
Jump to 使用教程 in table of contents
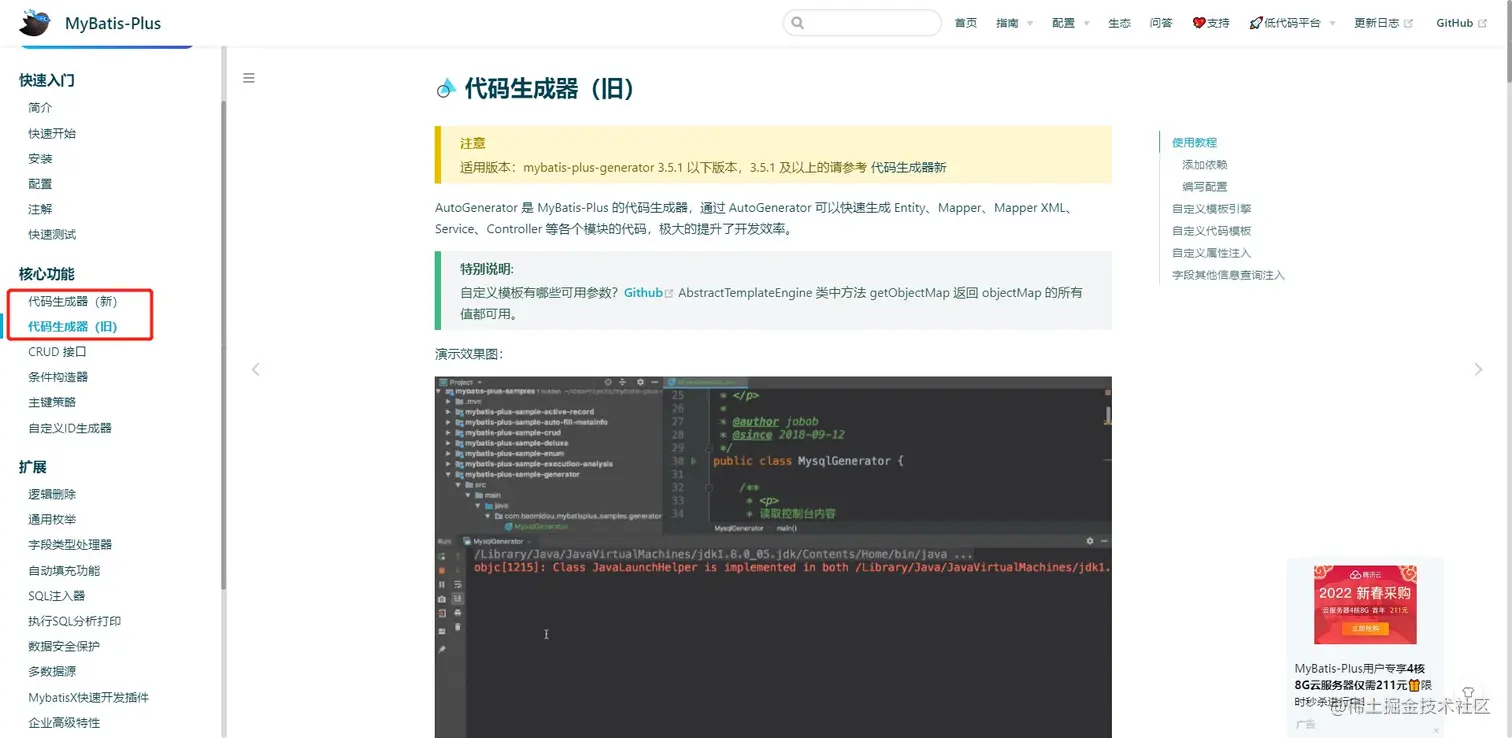(1194, 143)
